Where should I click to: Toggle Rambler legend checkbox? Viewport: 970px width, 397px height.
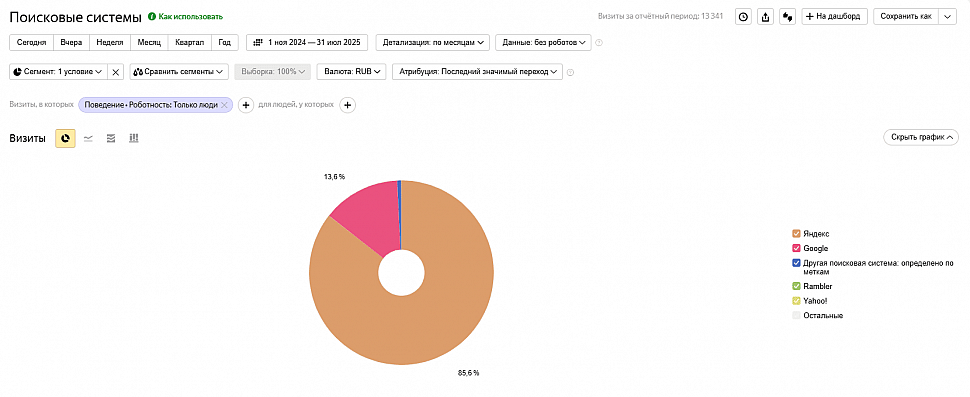pyautogui.click(x=797, y=286)
